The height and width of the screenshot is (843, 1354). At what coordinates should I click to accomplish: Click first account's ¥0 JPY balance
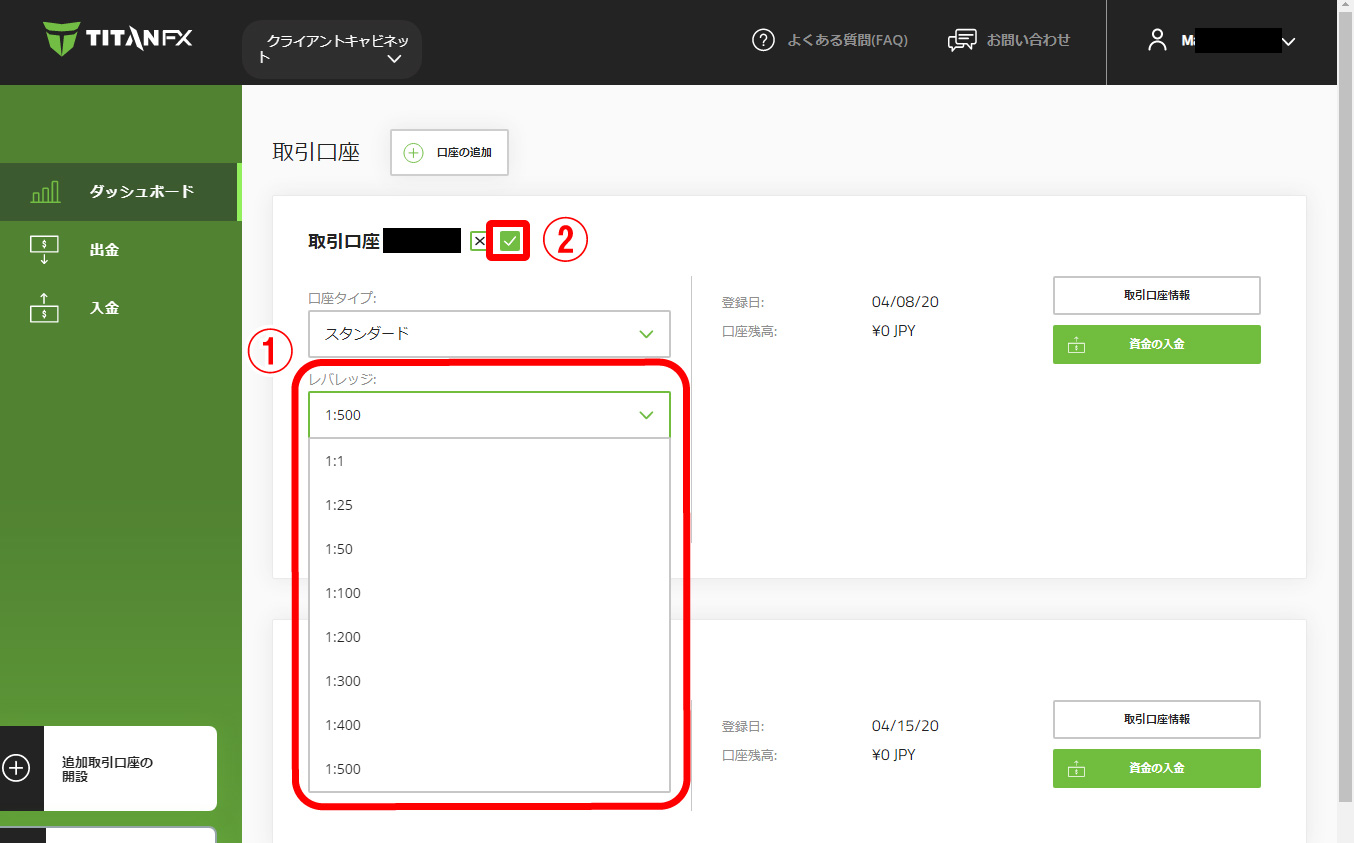[x=893, y=331]
